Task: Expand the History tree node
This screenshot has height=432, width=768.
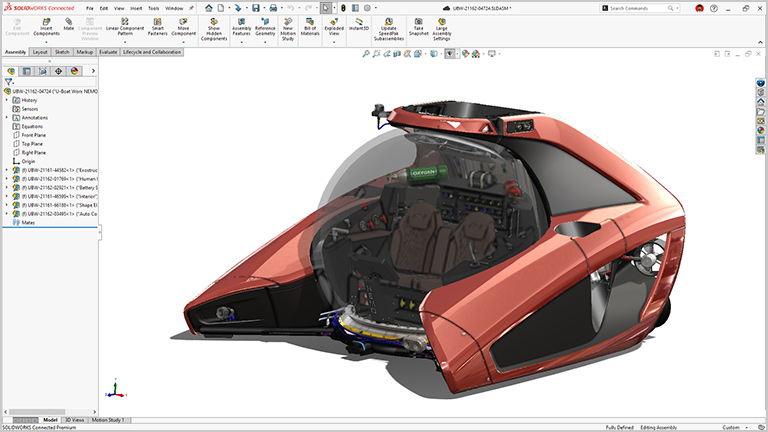Action: [x=7, y=100]
